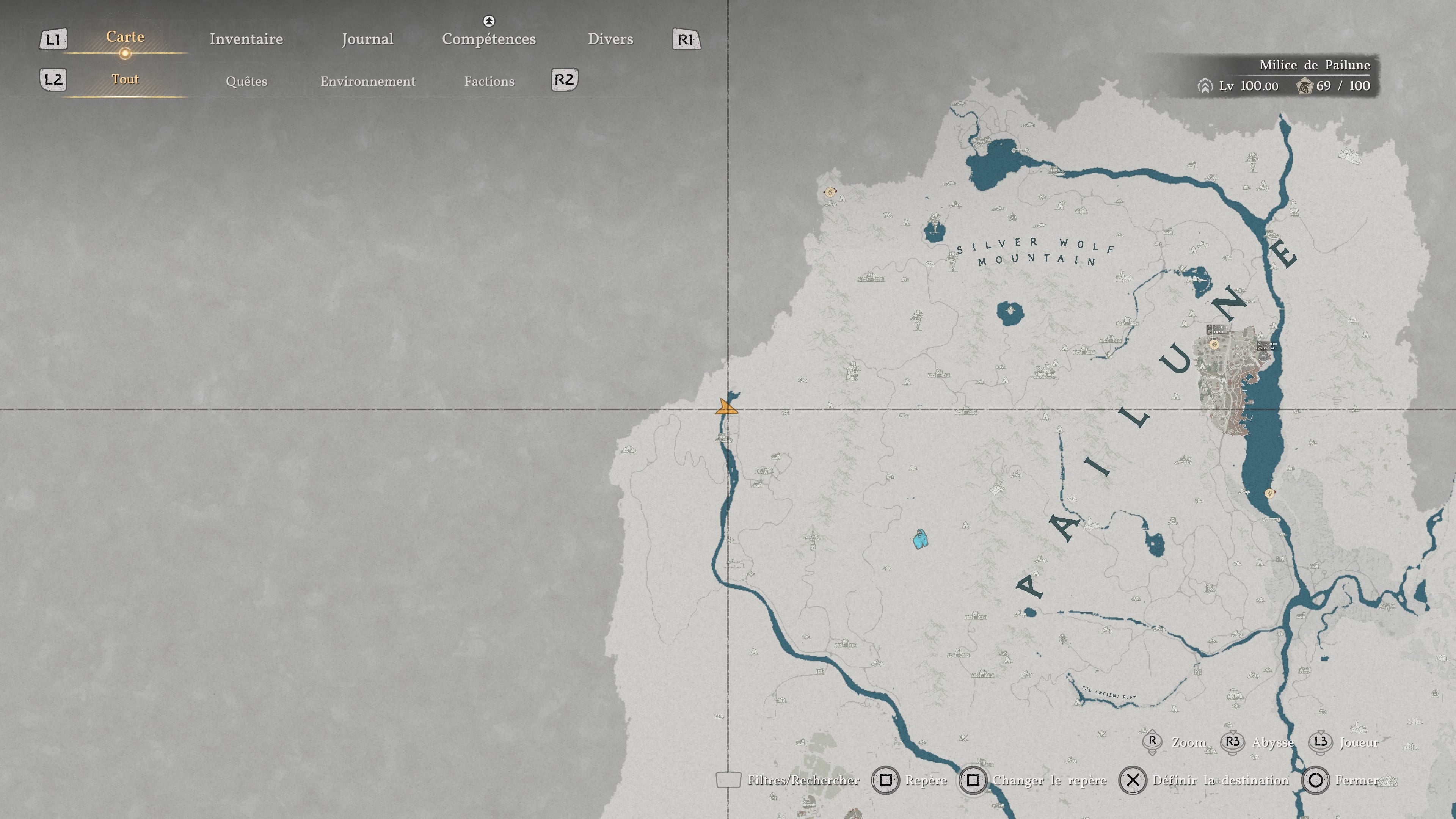Click the gold emblem marker south of the city lake
Viewport: 1456px width, 819px height.
click(x=1269, y=493)
